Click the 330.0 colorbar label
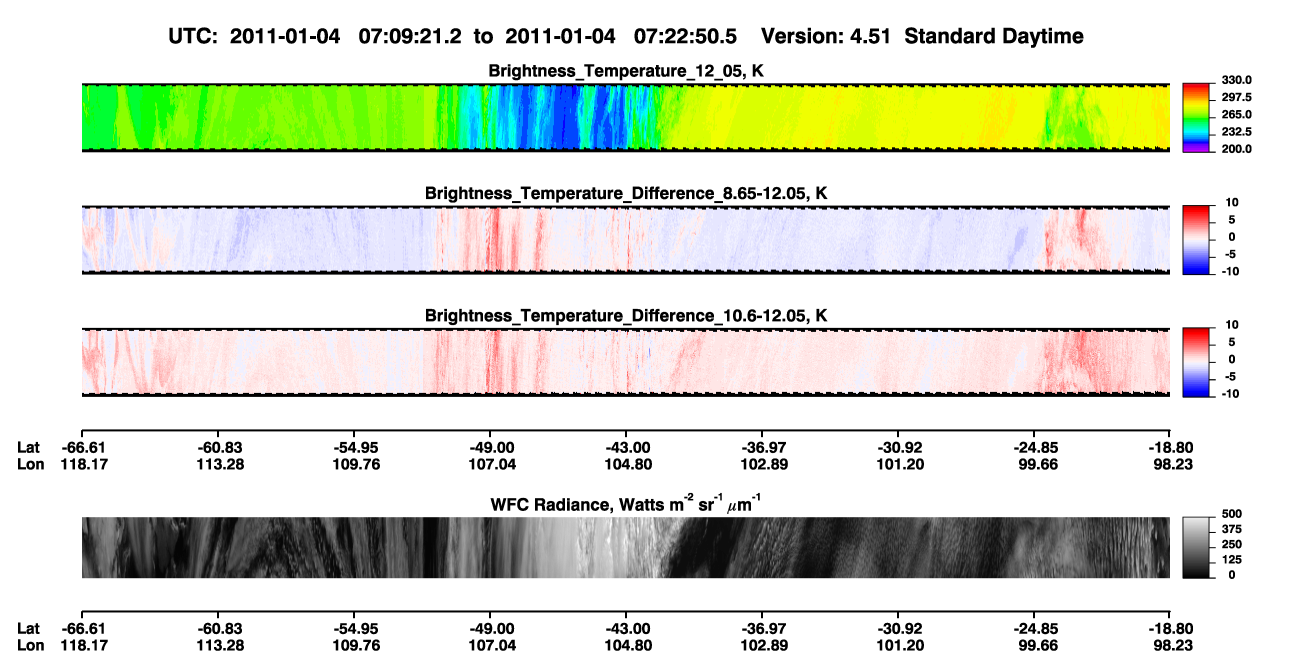 (1236, 81)
